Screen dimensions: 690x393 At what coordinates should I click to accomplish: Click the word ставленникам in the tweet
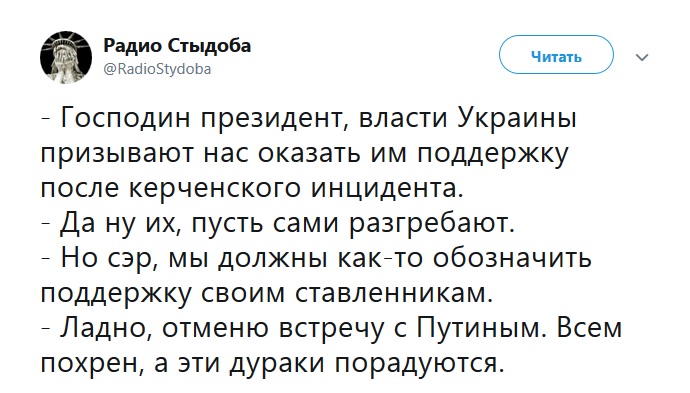pyautogui.click(x=394, y=294)
